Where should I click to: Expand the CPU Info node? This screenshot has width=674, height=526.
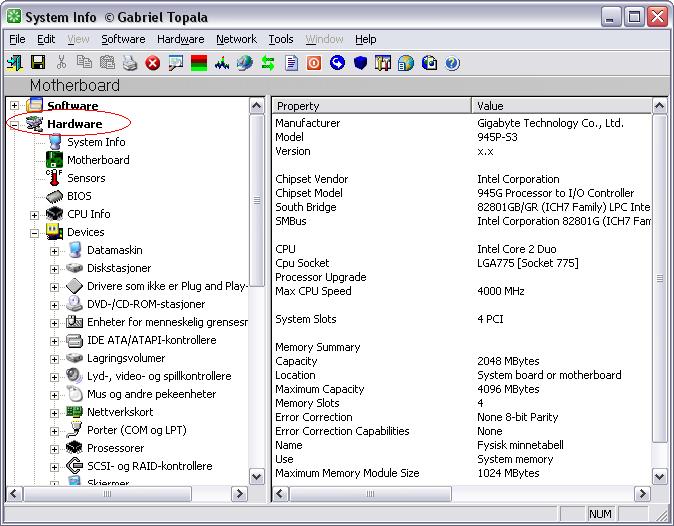(x=35, y=214)
